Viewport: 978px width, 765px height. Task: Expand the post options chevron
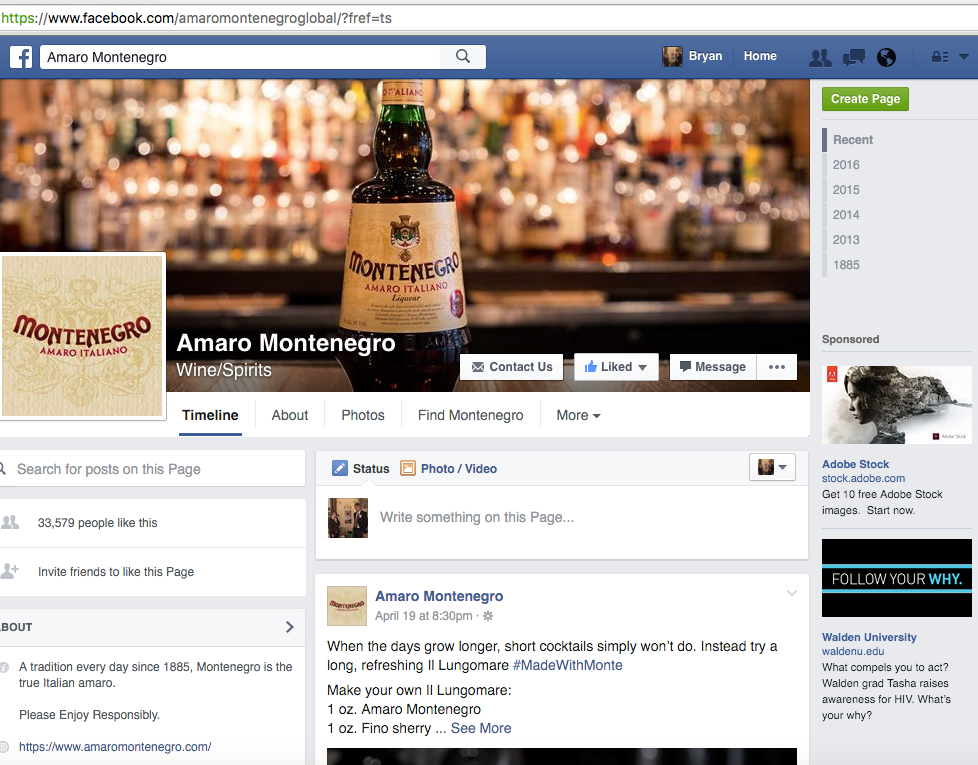point(792,594)
